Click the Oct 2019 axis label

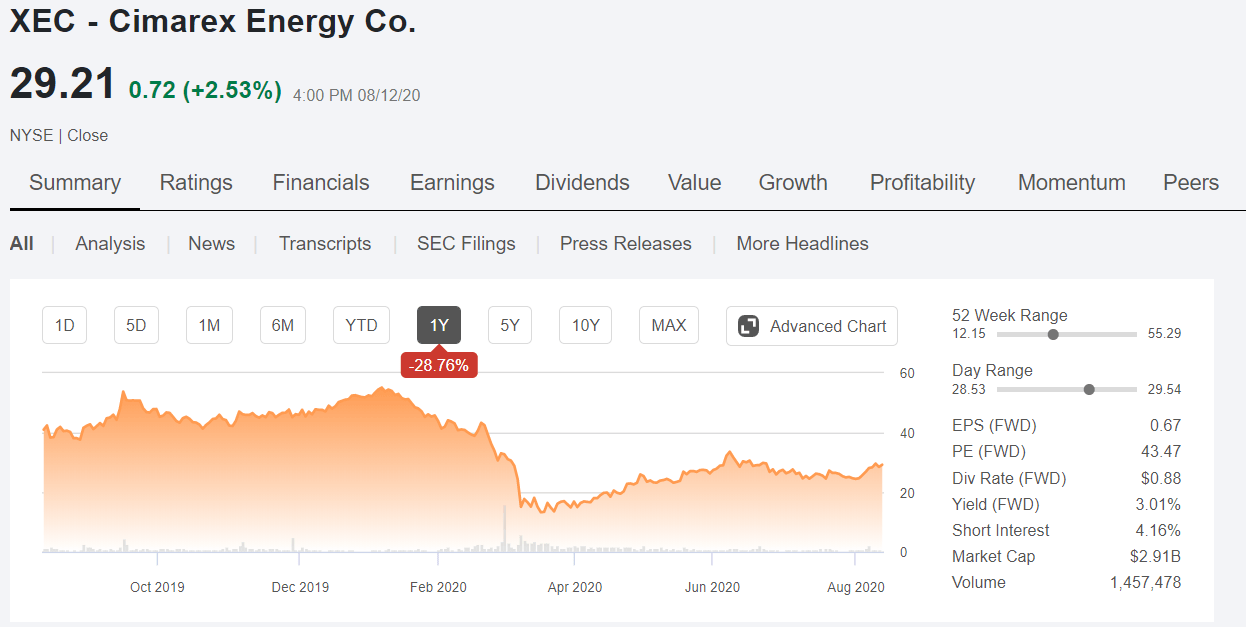tap(157, 587)
